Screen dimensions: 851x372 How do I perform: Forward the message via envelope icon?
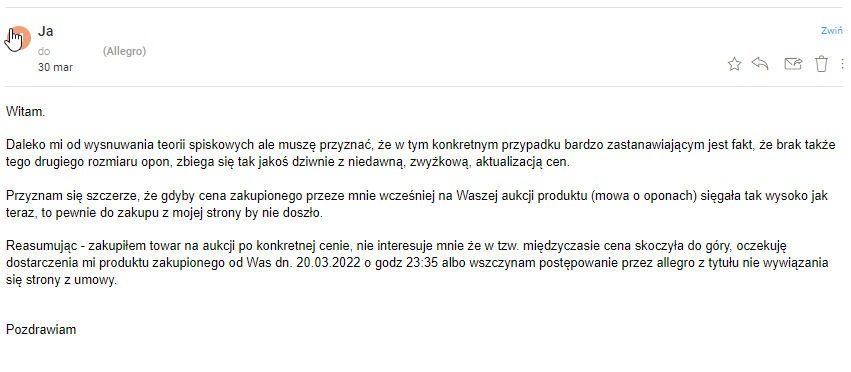[x=793, y=64]
